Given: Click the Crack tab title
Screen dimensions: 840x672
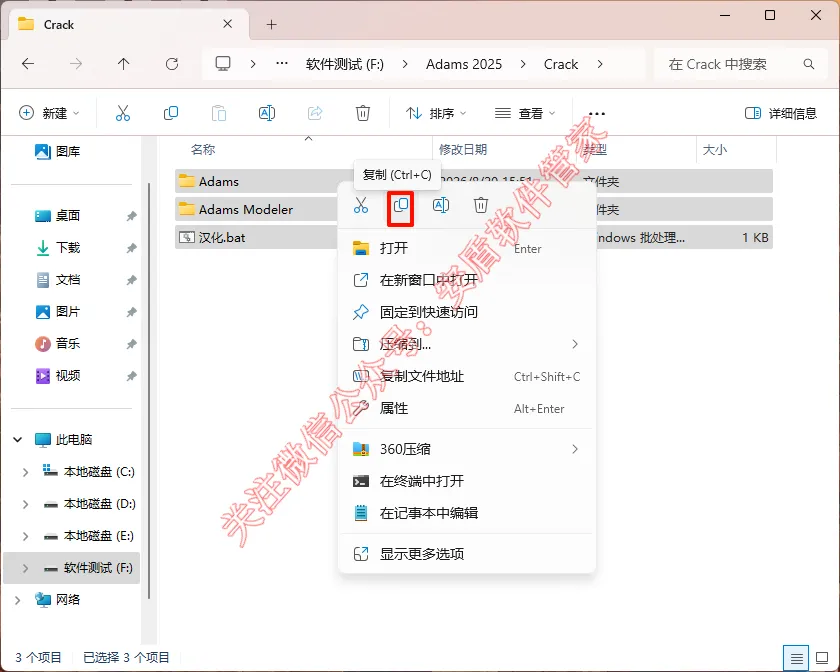Looking at the screenshot, I should click(59, 25).
